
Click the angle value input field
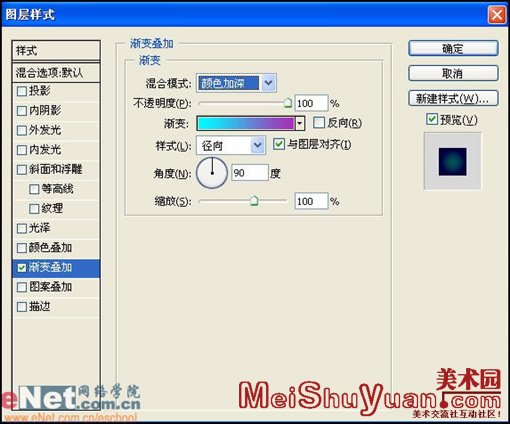coord(250,173)
